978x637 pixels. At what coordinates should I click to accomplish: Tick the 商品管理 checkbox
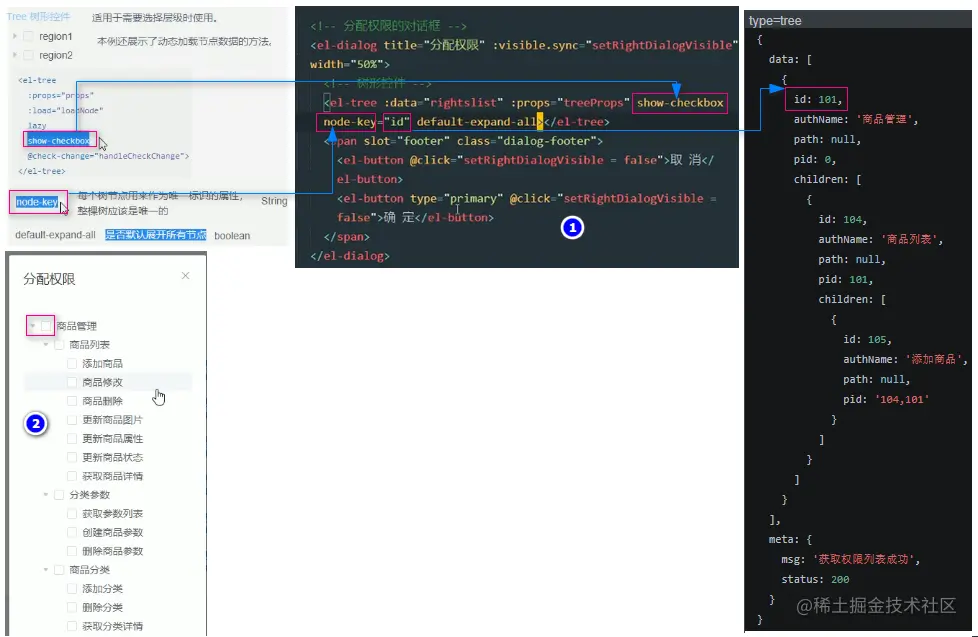tap(46, 326)
